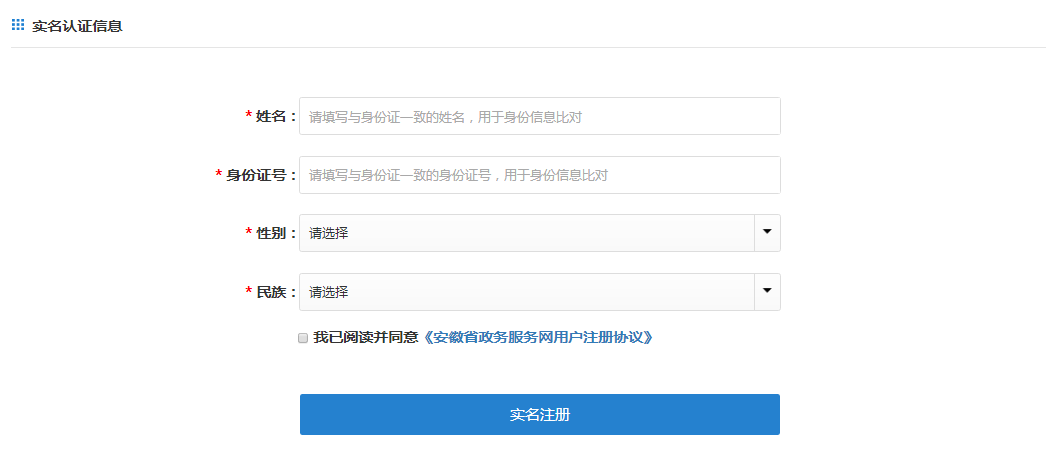
Task: Click 请选择 text in the 民族 field
Action: coord(329,293)
